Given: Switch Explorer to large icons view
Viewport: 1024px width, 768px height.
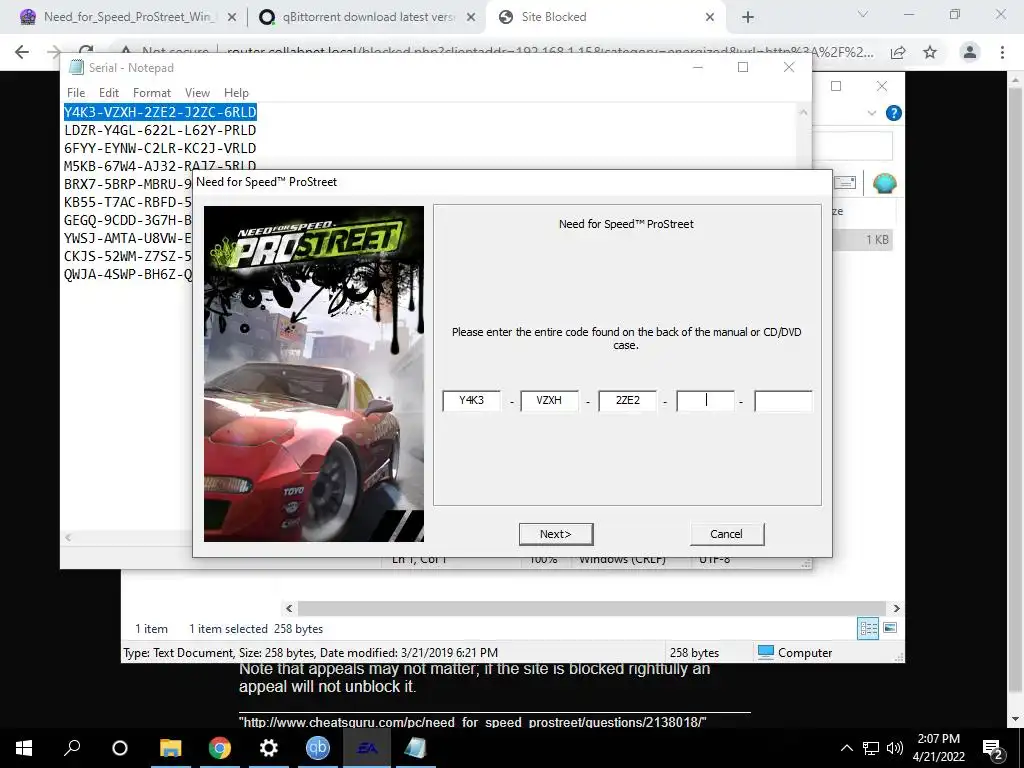Looking at the screenshot, I should pyautogui.click(x=889, y=628).
